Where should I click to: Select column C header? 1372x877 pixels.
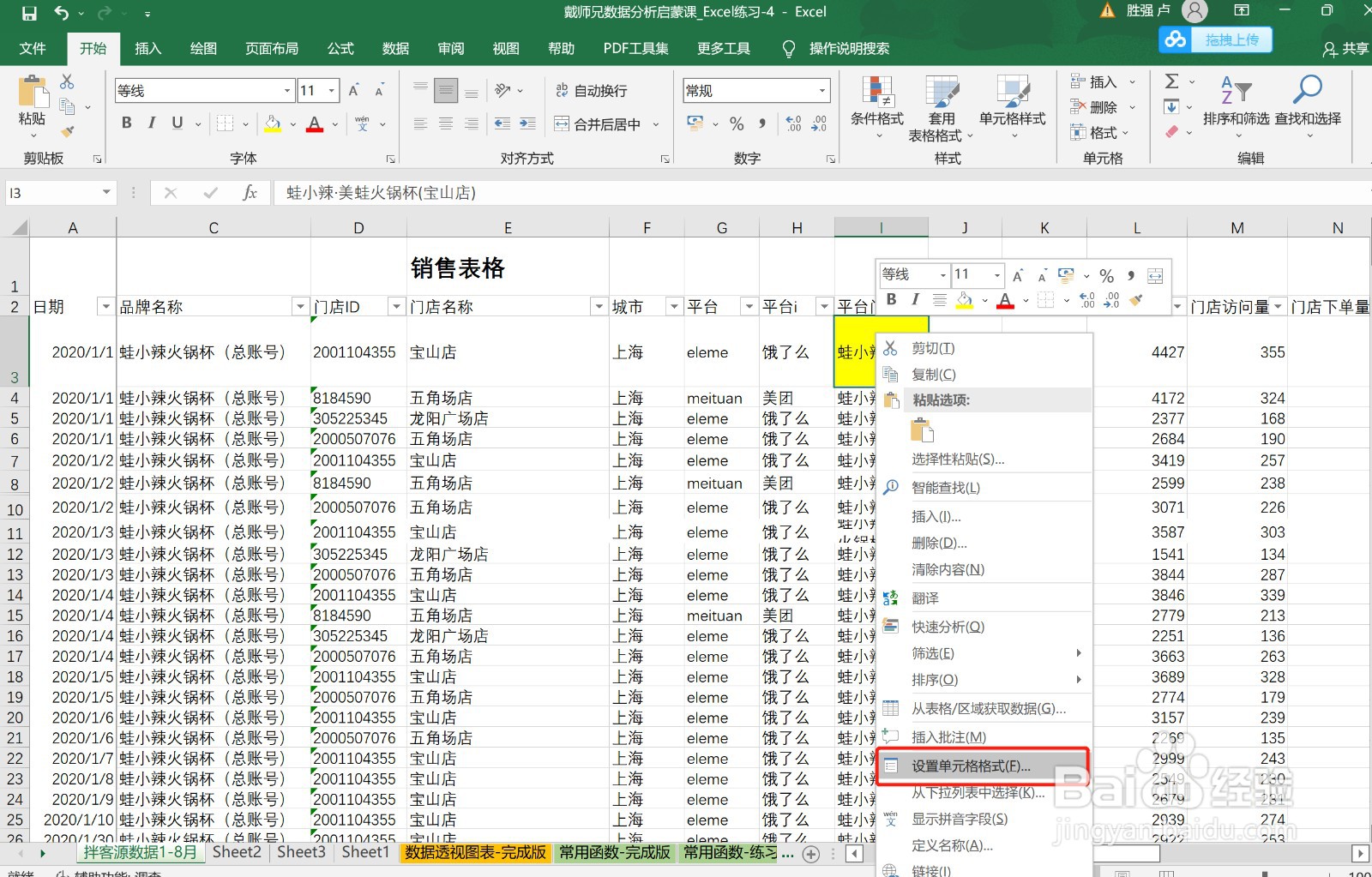coord(214,228)
